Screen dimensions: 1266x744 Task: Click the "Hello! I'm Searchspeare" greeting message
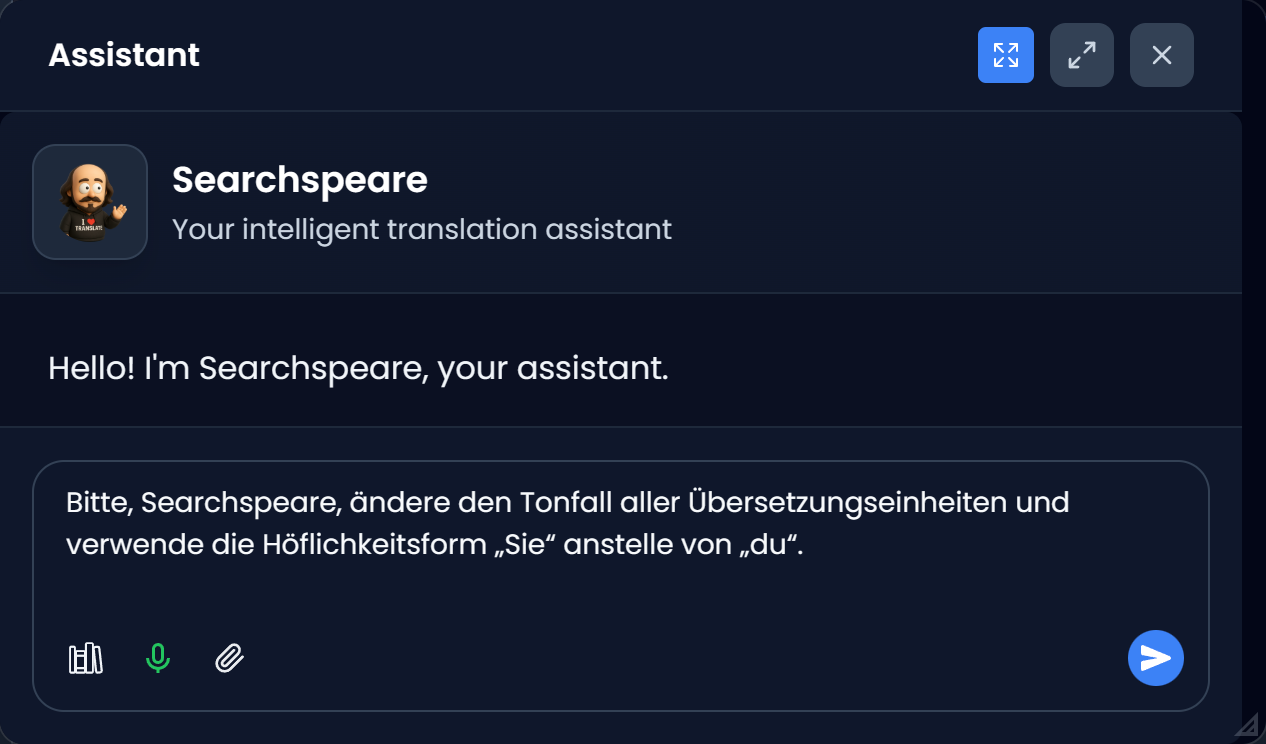[357, 368]
